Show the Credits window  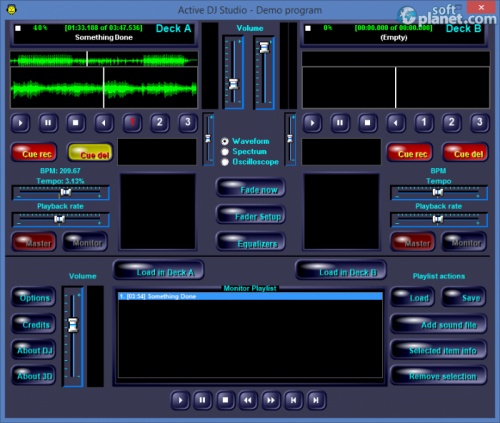click(x=34, y=323)
